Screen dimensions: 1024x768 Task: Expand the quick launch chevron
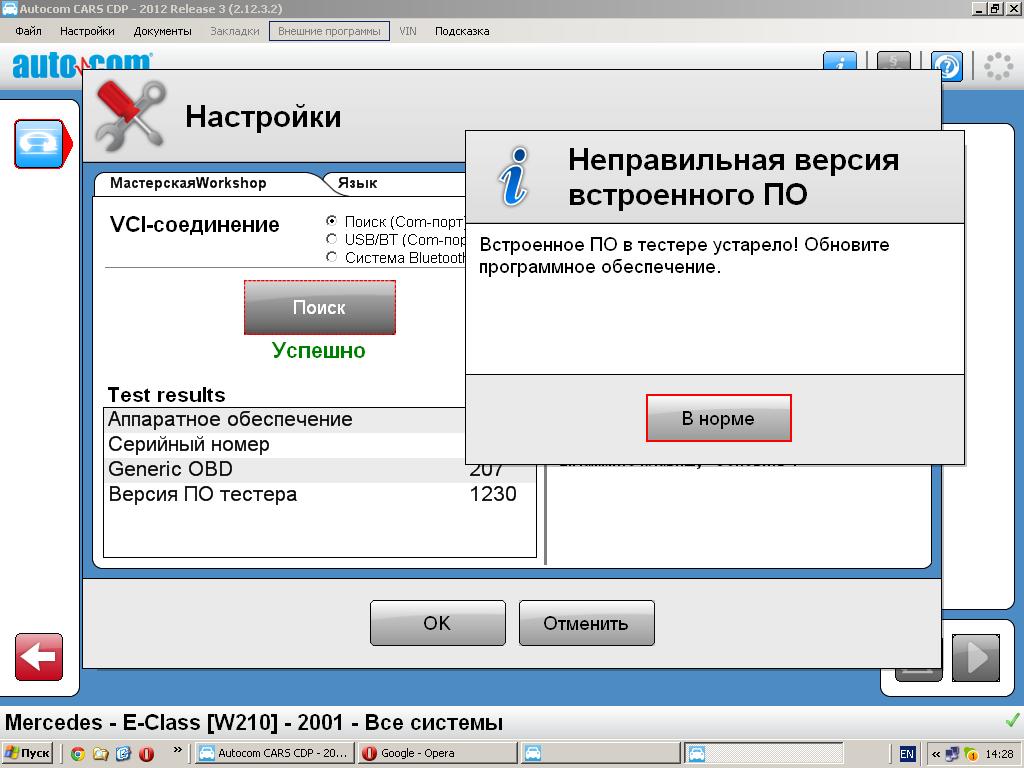click(178, 750)
